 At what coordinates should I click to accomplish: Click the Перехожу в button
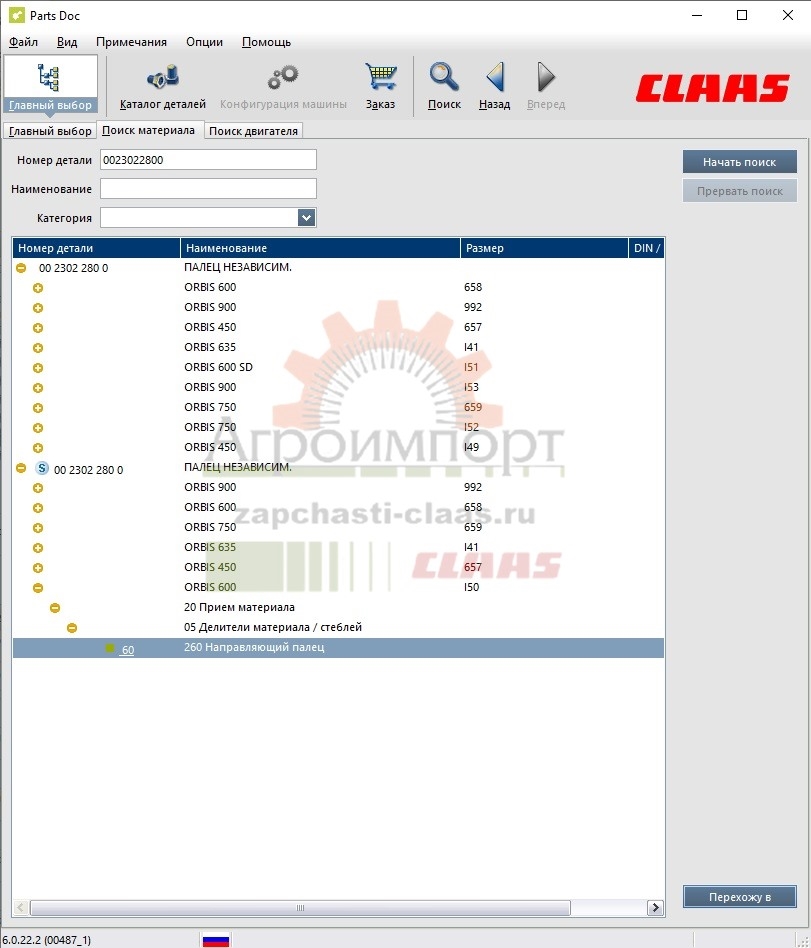[740, 897]
